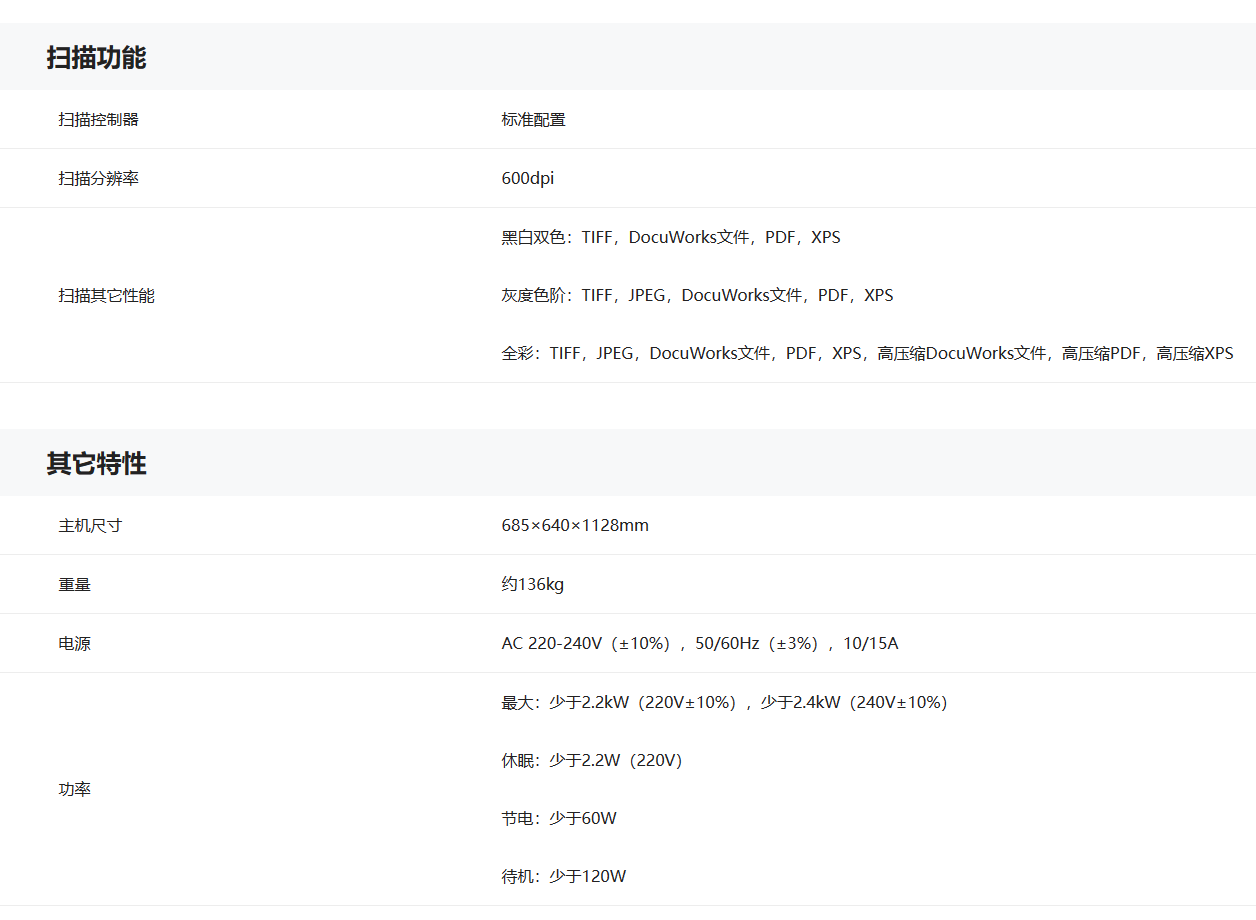Select the 待机 少于120W line
Screen dimensions: 1256x920
563,877
